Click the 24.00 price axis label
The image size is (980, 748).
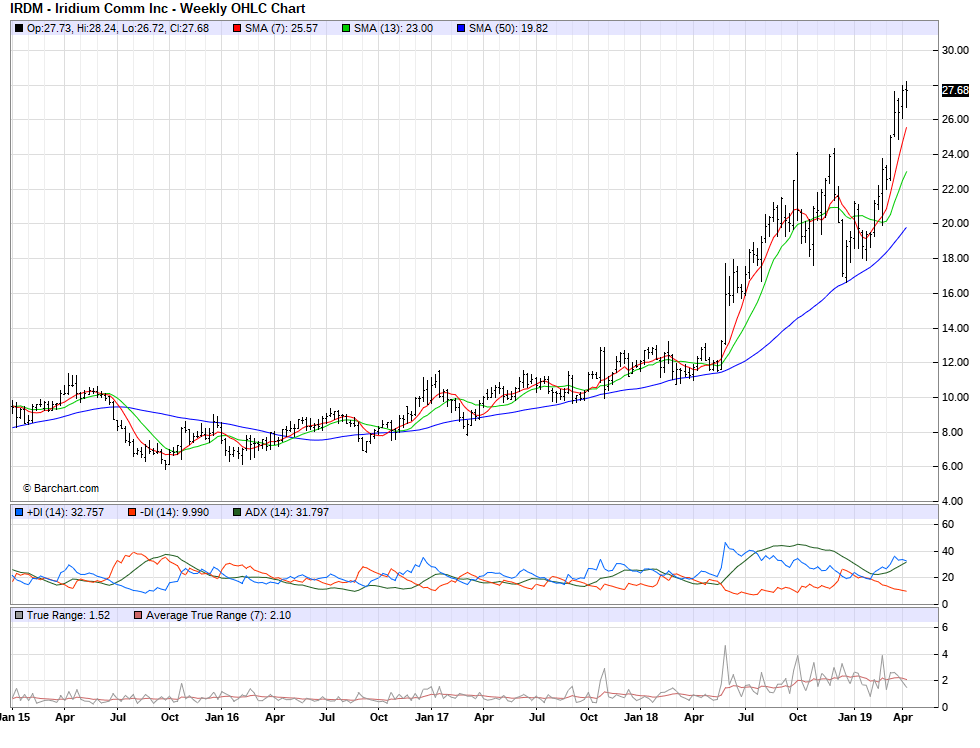pyautogui.click(x=955, y=154)
